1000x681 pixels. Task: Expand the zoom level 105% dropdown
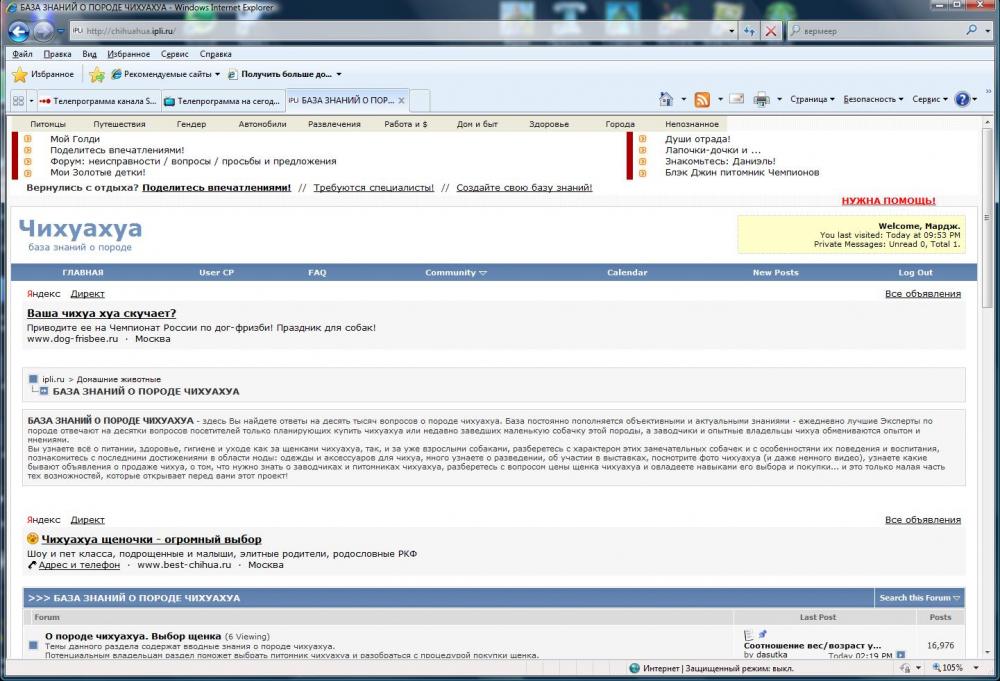[973, 668]
